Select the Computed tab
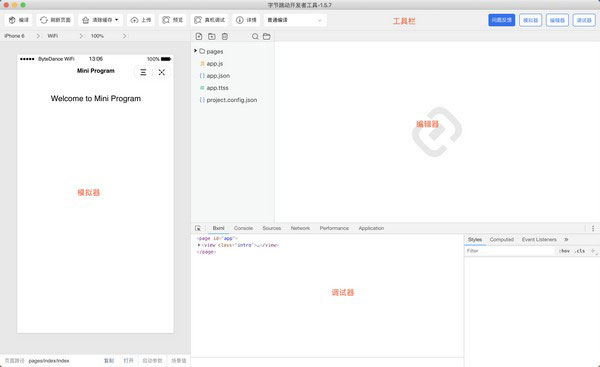This screenshot has height=367, width=600. pyautogui.click(x=502, y=240)
